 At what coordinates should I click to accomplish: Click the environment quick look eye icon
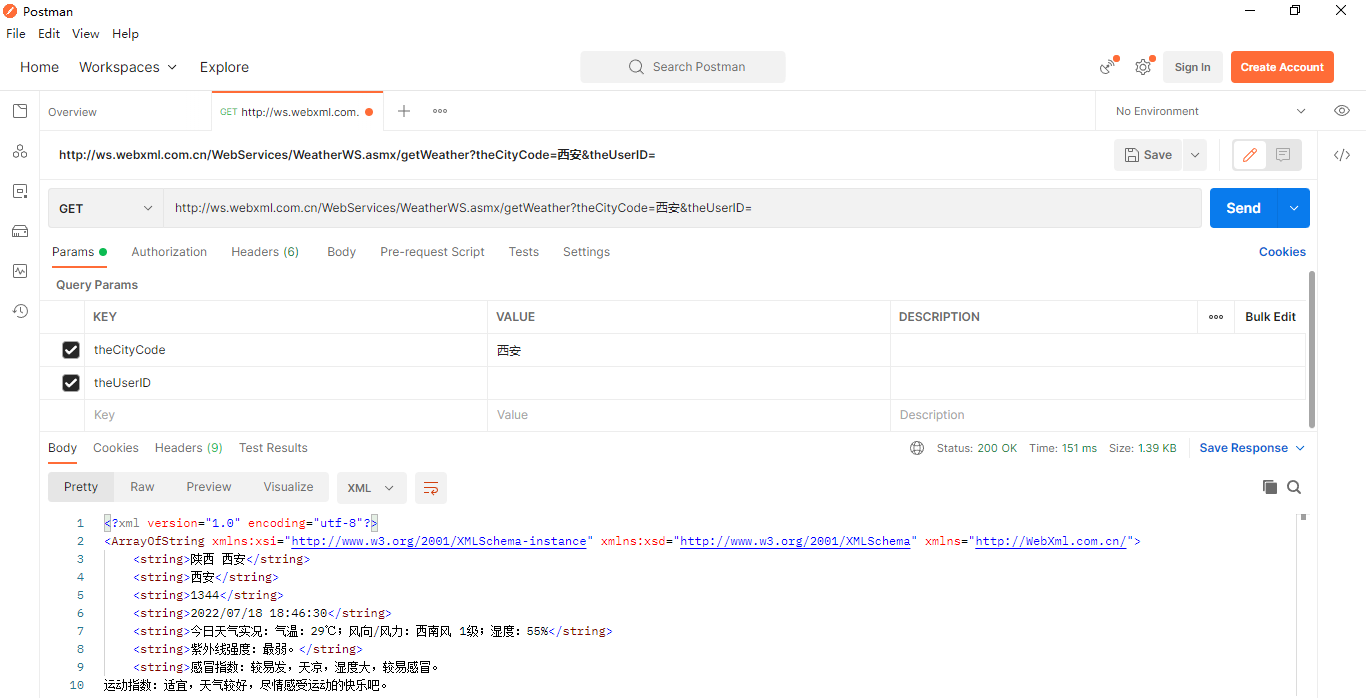1342,111
